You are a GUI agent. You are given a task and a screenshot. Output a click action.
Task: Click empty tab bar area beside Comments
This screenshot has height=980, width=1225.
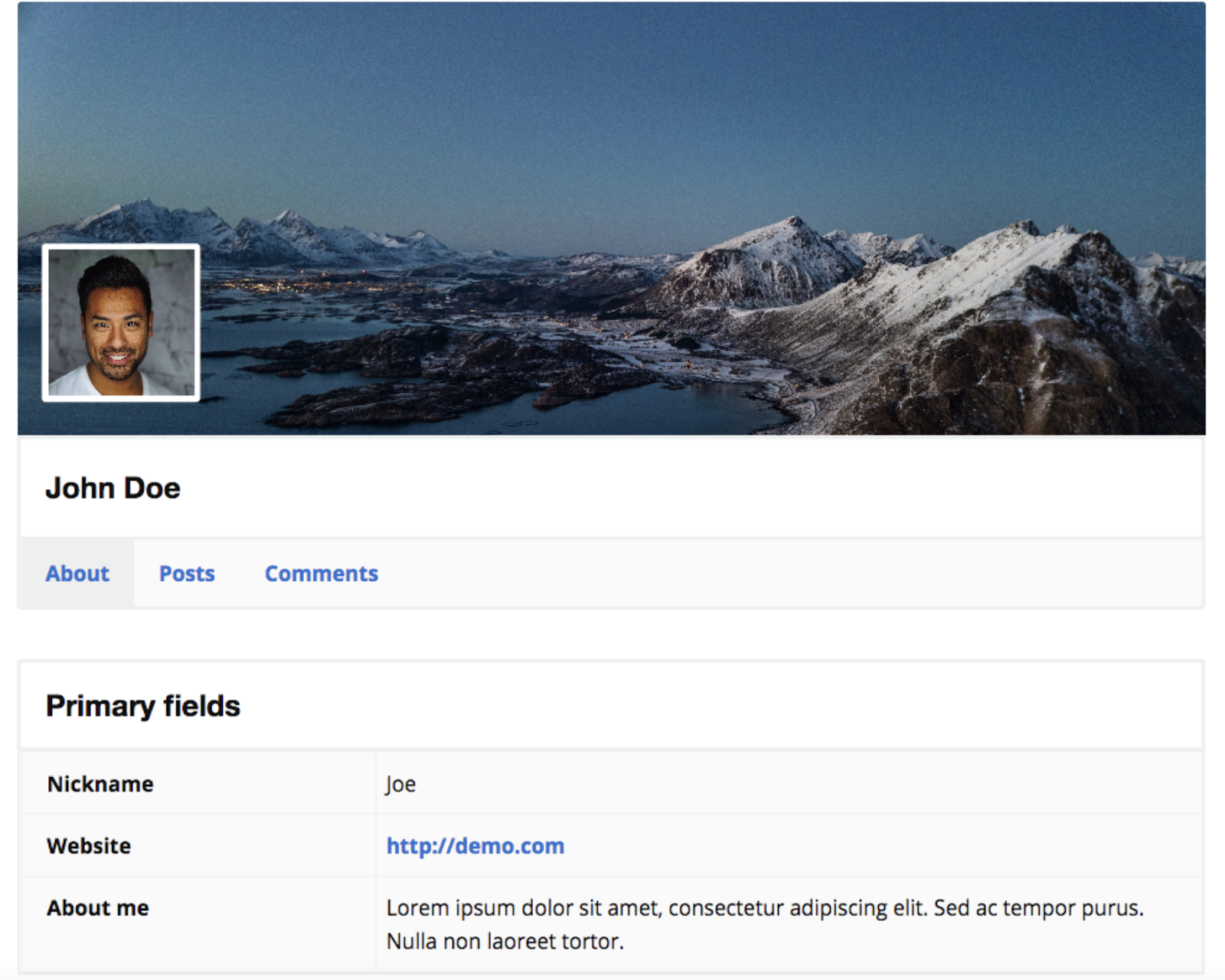click(766, 573)
